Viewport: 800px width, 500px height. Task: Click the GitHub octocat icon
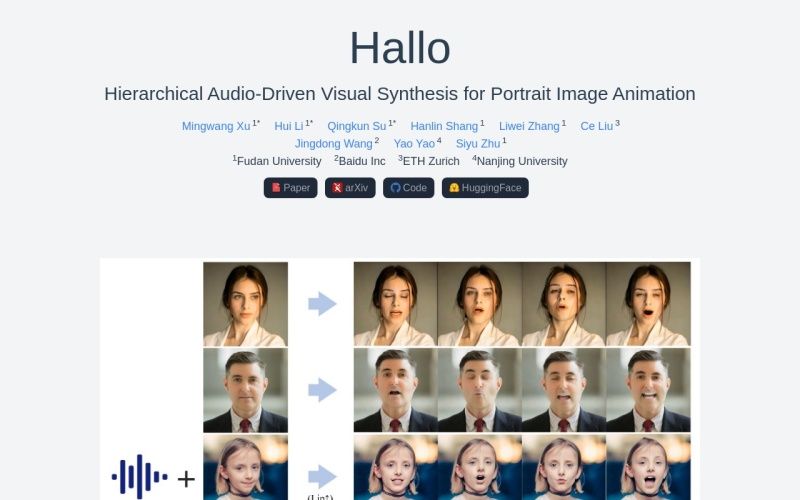coord(395,188)
